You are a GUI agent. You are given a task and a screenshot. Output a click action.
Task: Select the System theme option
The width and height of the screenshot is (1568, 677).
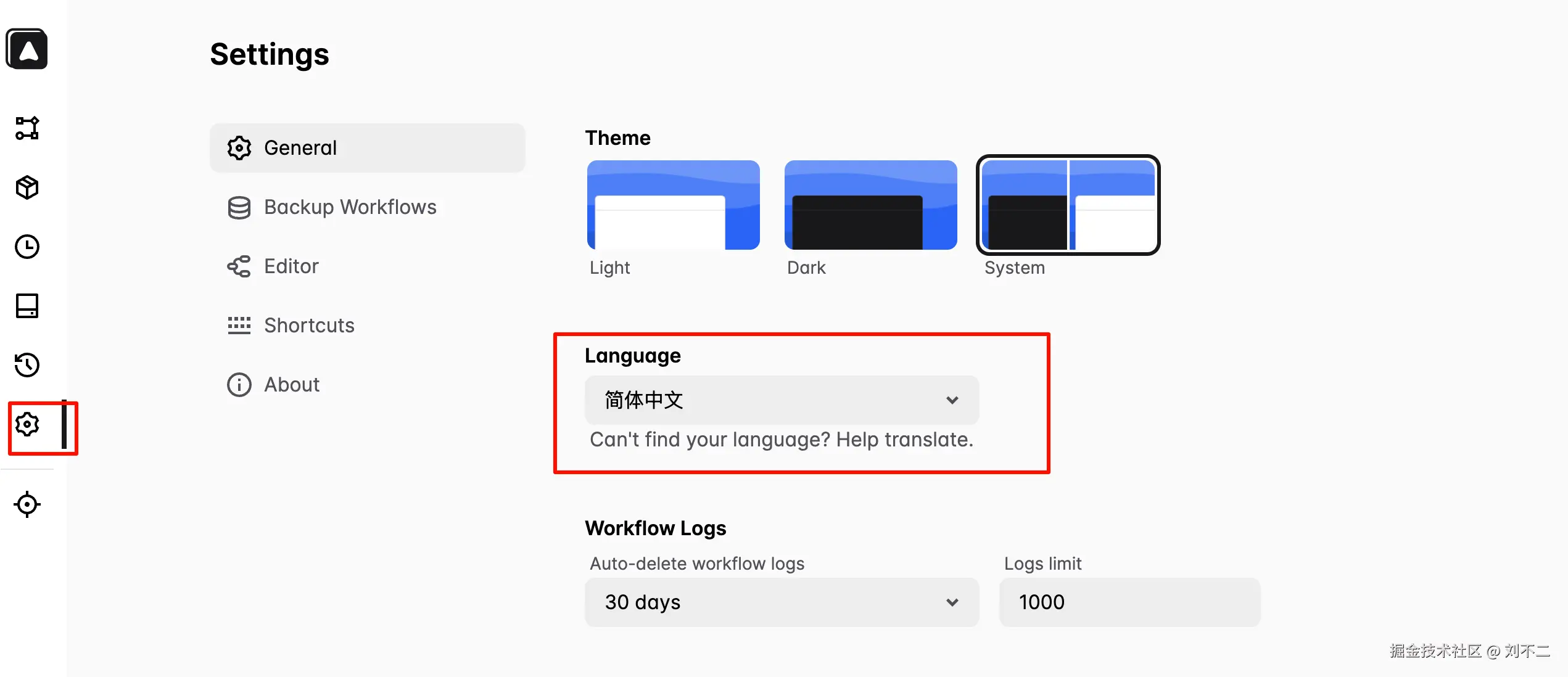click(x=1068, y=205)
